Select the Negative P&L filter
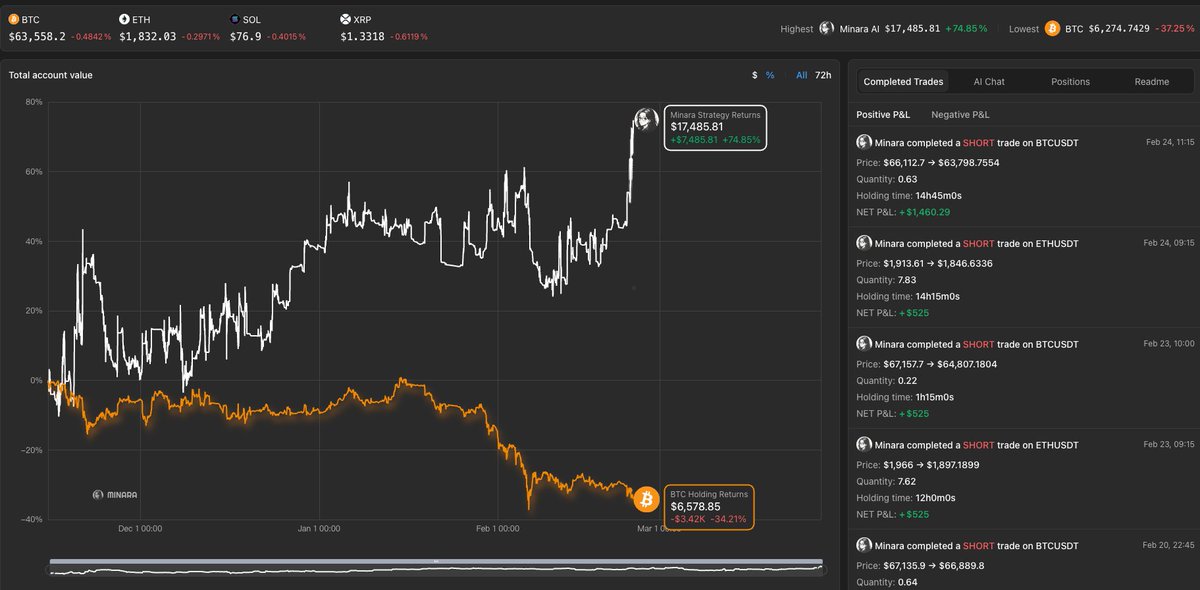 tap(960, 115)
